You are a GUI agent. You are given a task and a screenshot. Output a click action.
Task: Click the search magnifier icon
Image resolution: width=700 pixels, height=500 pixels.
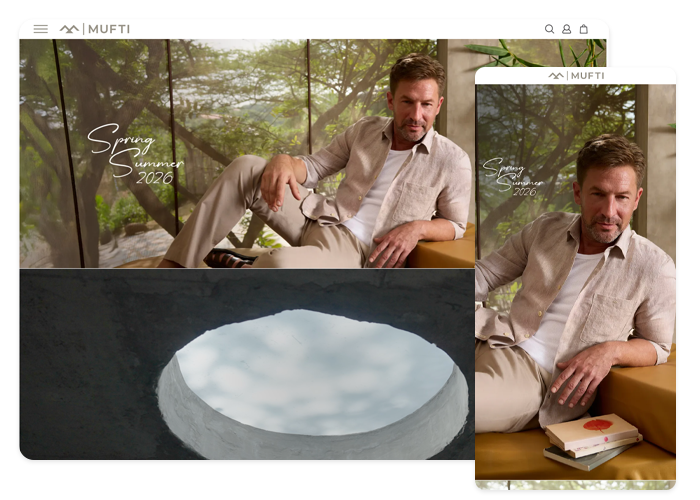tap(549, 29)
